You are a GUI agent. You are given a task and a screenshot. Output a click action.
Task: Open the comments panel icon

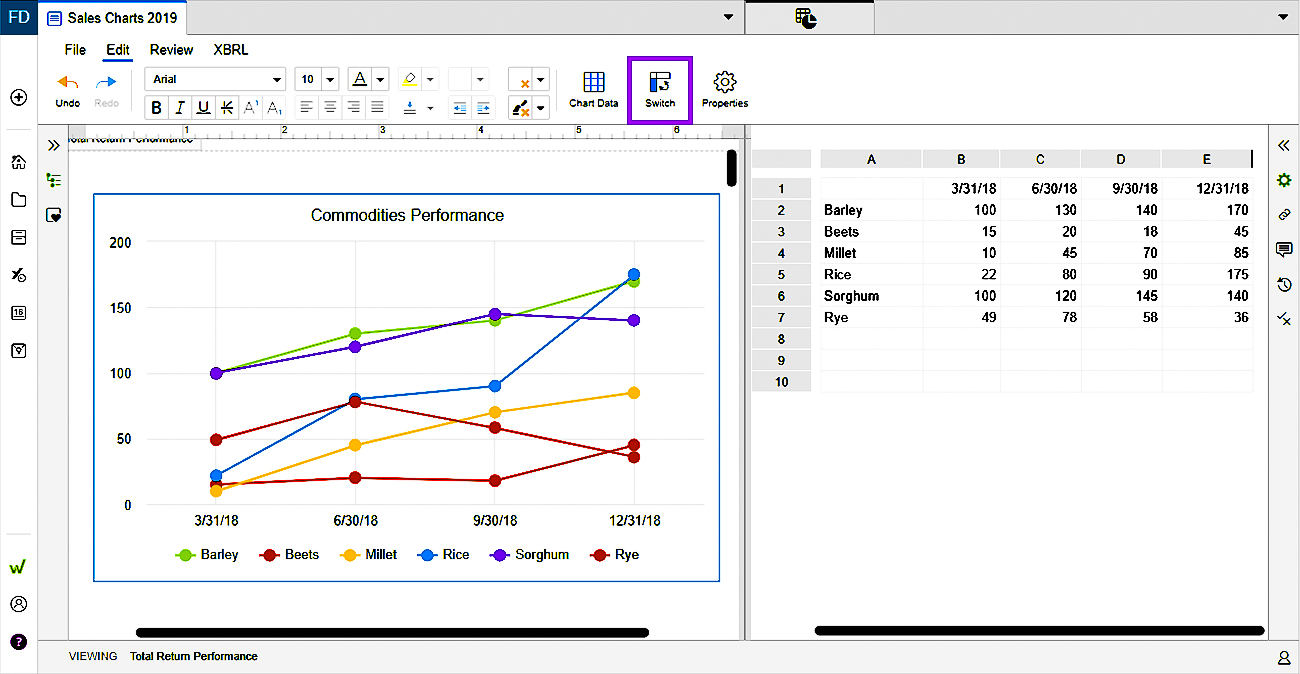click(1284, 249)
